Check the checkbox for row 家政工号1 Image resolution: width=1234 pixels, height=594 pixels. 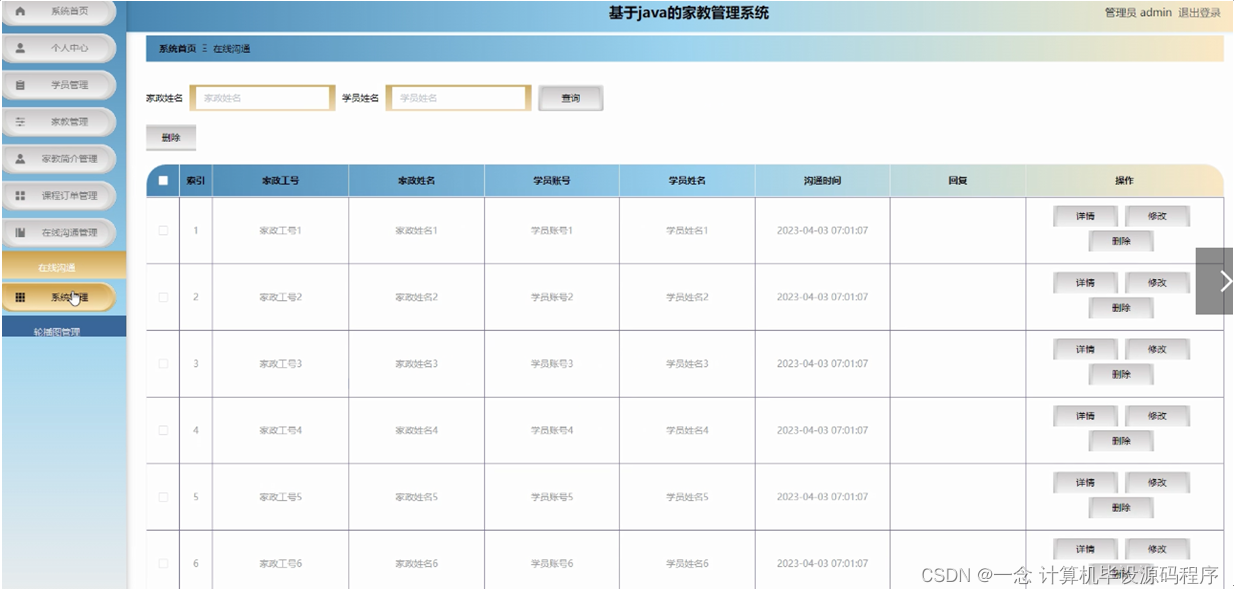pyautogui.click(x=163, y=230)
